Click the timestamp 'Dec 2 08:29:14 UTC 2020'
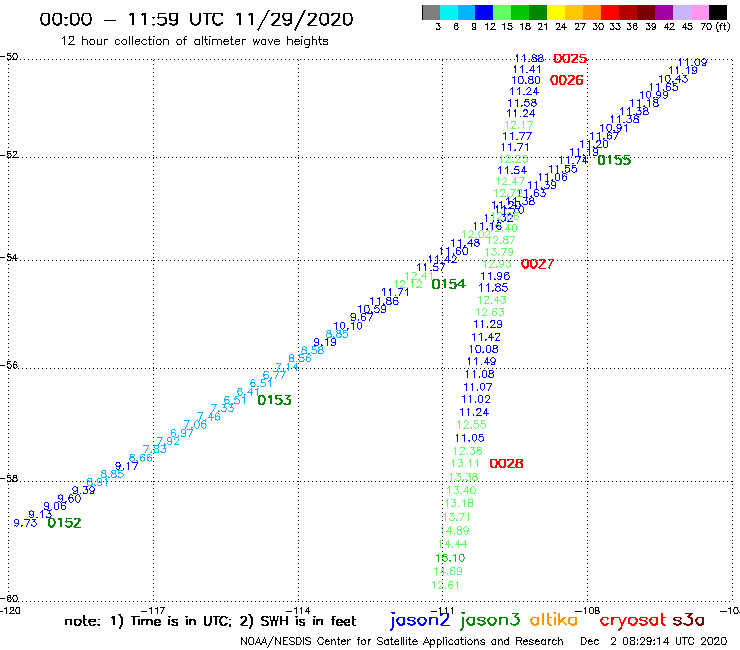 pyautogui.click(x=654, y=642)
